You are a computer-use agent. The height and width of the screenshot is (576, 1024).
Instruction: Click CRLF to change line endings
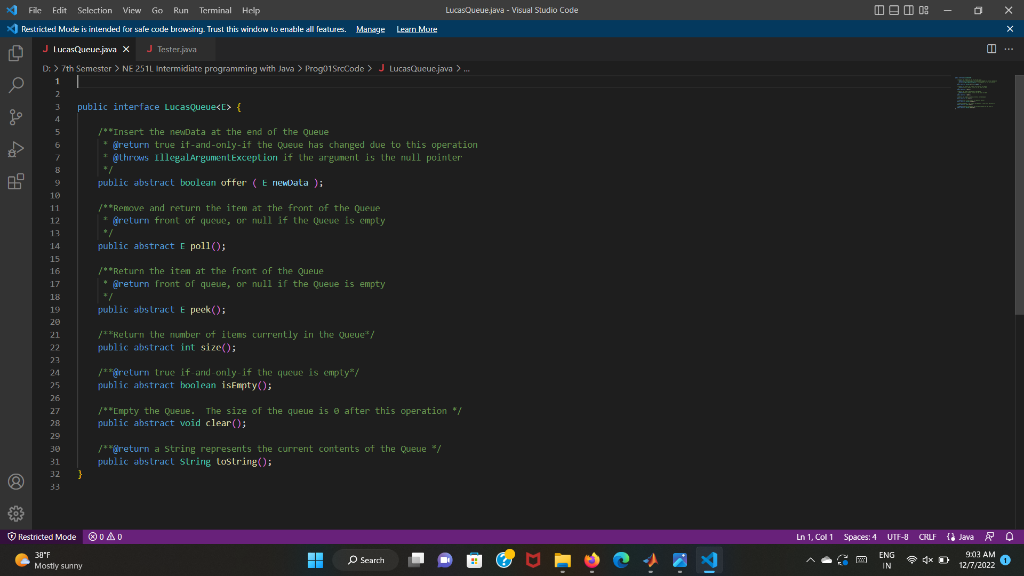coord(926,536)
